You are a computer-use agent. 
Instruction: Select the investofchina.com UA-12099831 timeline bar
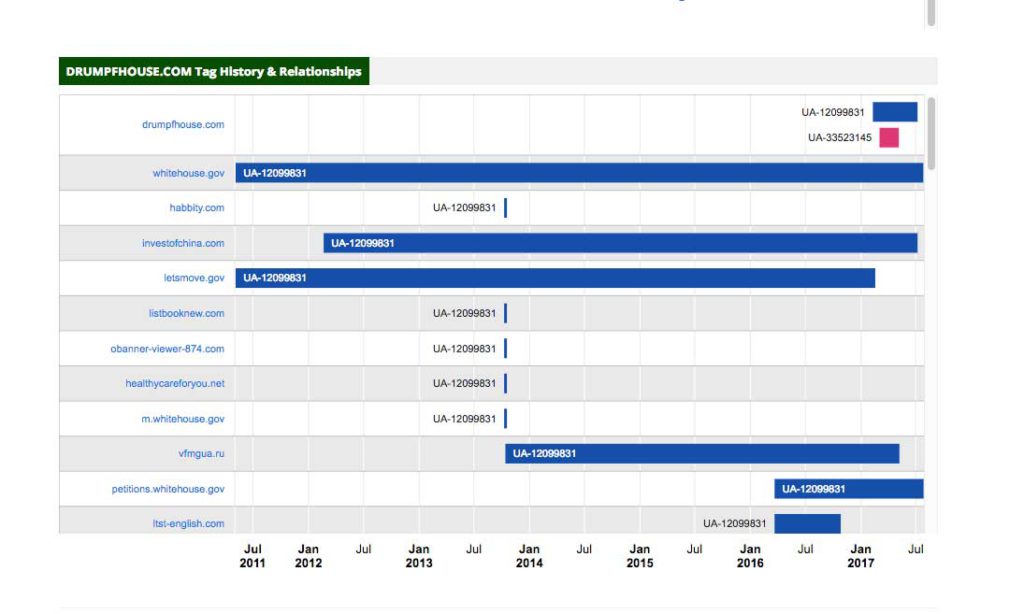click(620, 243)
